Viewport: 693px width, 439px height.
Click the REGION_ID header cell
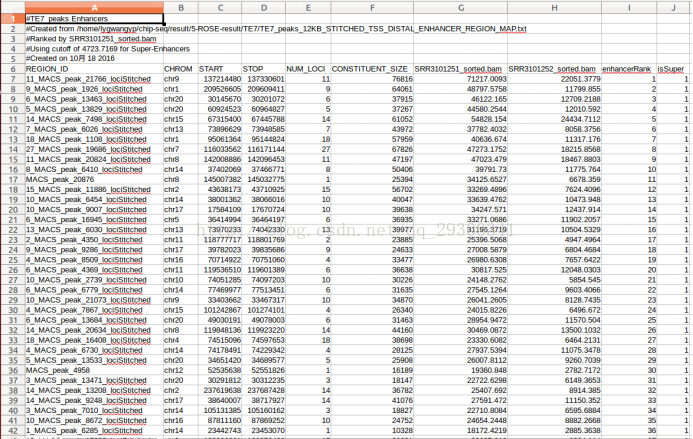click(94, 69)
